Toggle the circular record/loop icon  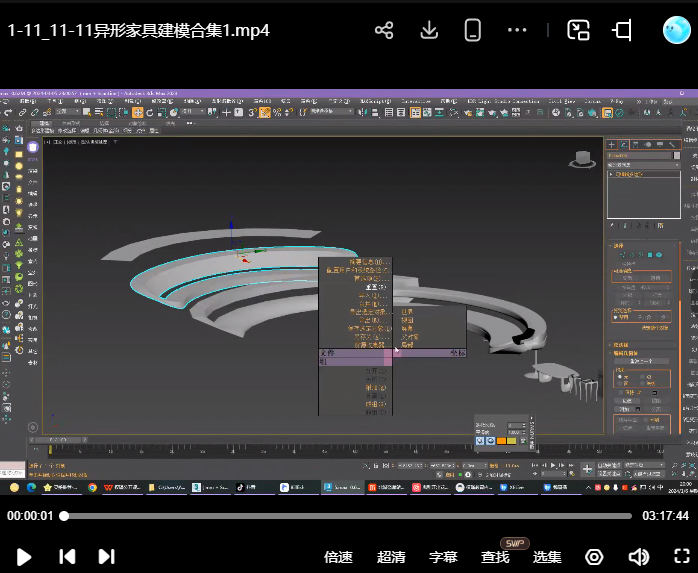click(x=594, y=557)
